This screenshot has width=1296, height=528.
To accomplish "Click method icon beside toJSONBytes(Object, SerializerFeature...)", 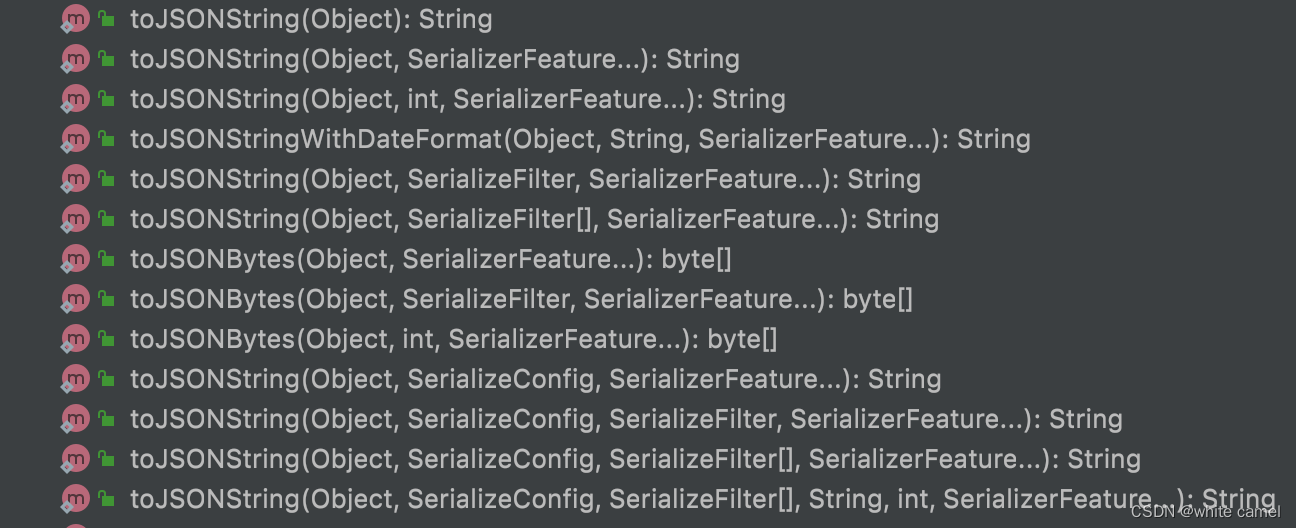I will pos(75,259).
